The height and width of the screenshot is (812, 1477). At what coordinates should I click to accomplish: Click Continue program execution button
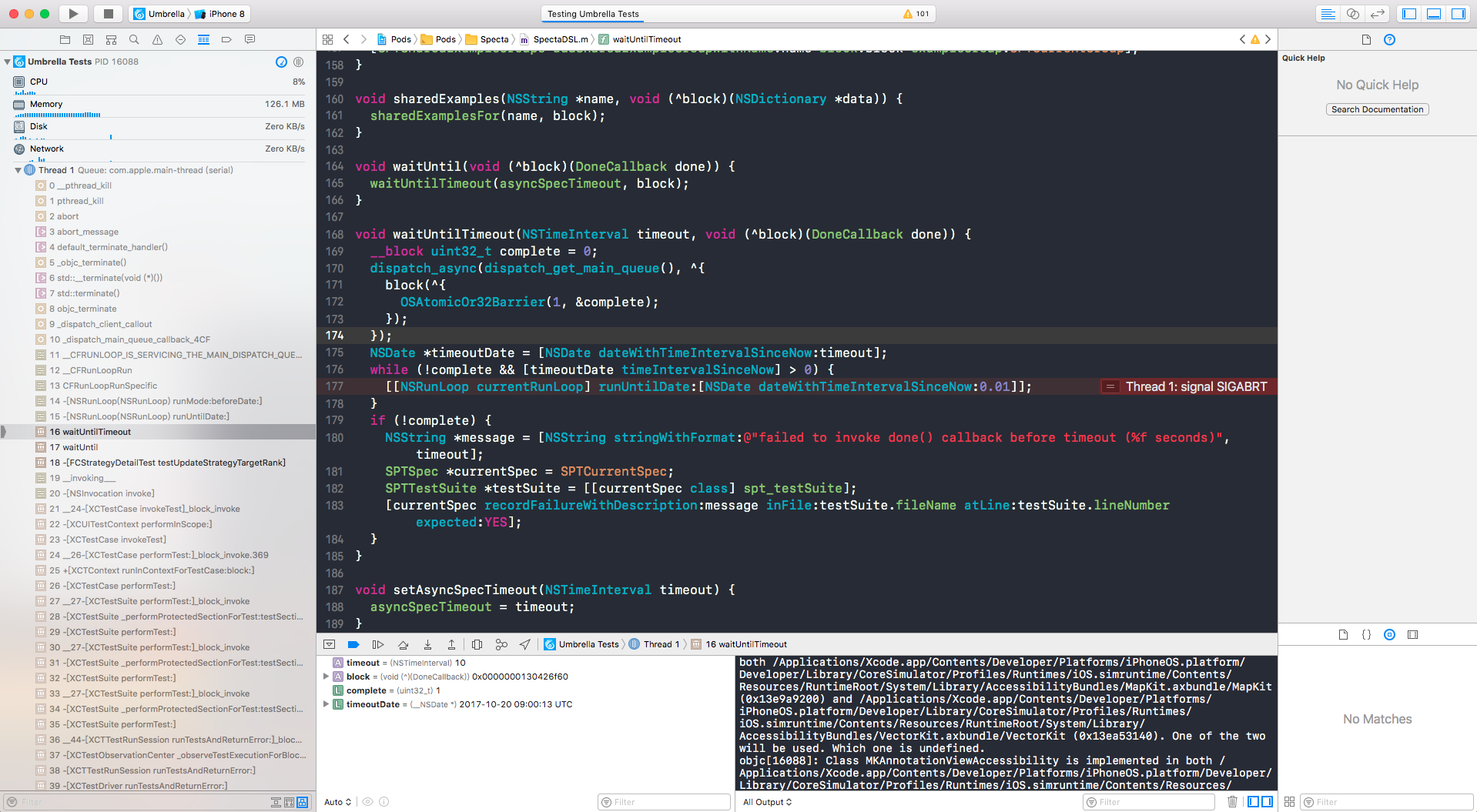[378, 644]
